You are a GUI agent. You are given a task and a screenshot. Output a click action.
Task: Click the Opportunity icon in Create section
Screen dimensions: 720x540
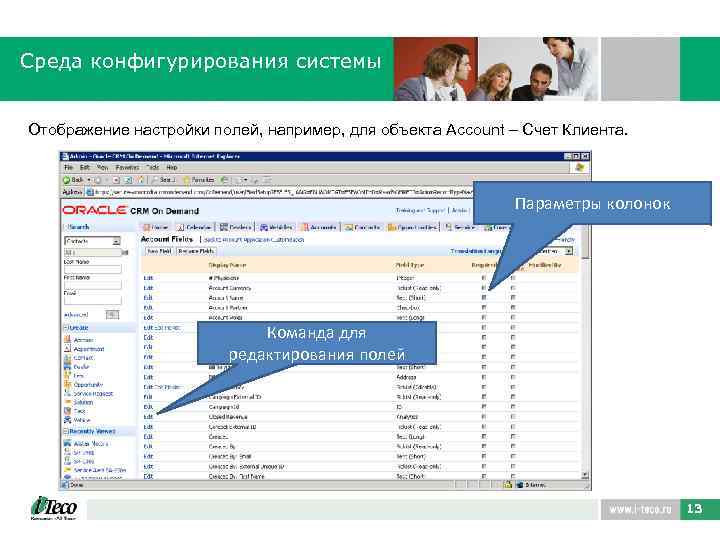pos(68,384)
